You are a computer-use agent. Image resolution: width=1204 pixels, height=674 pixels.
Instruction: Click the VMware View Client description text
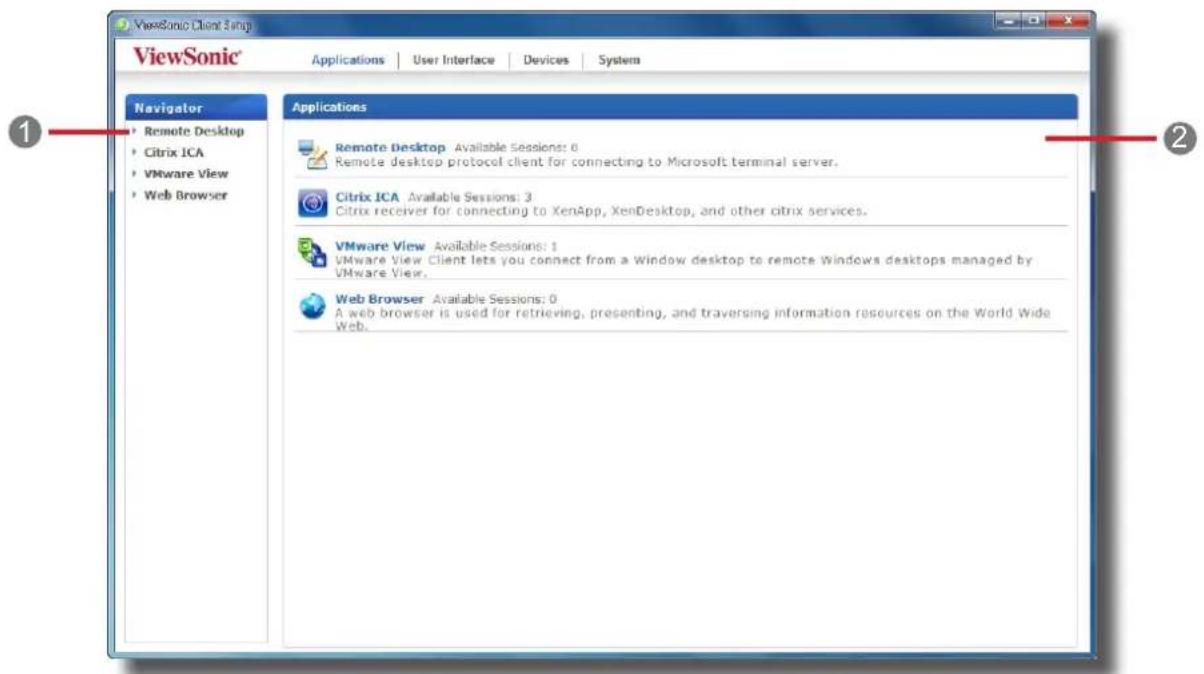[684, 266]
